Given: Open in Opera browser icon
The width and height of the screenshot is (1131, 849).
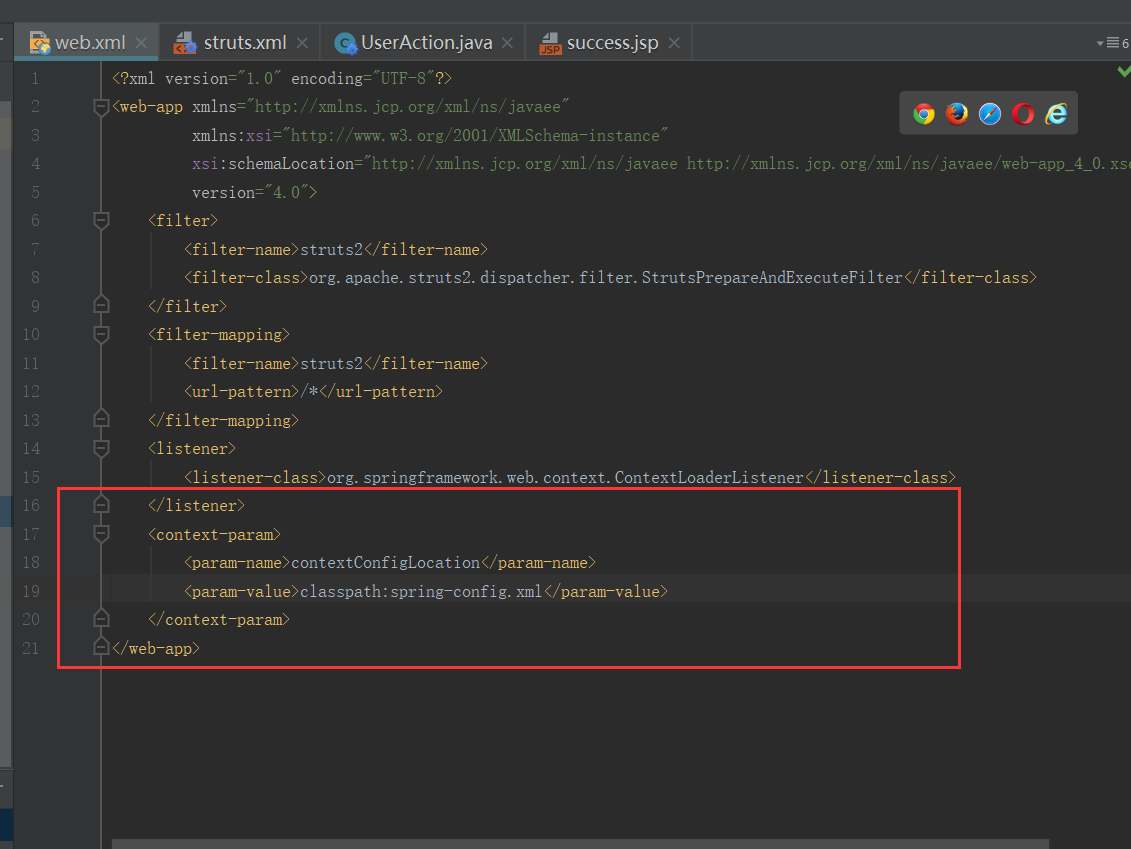Looking at the screenshot, I should coord(1023,114).
